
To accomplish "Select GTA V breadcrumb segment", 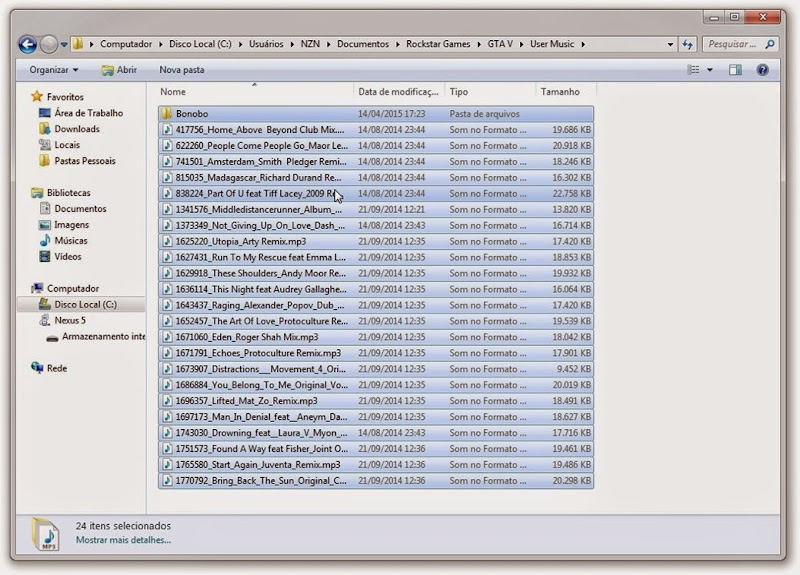I will click(x=500, y=44).
